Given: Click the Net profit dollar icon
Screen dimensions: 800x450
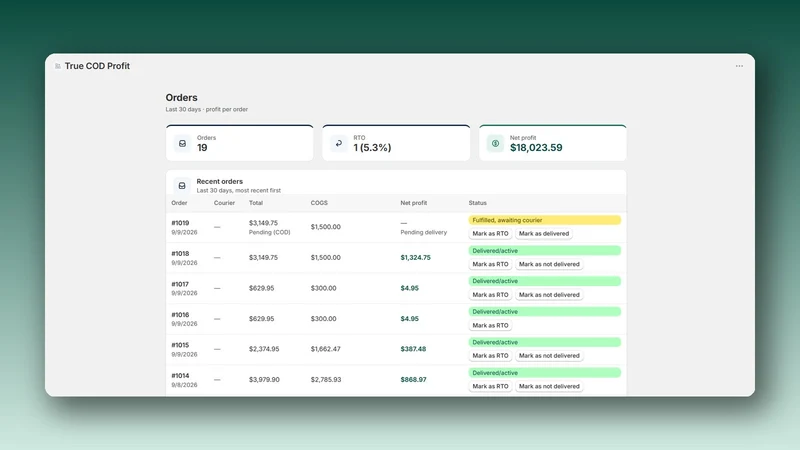Looking at the screenshot, I should coord(495,143).
